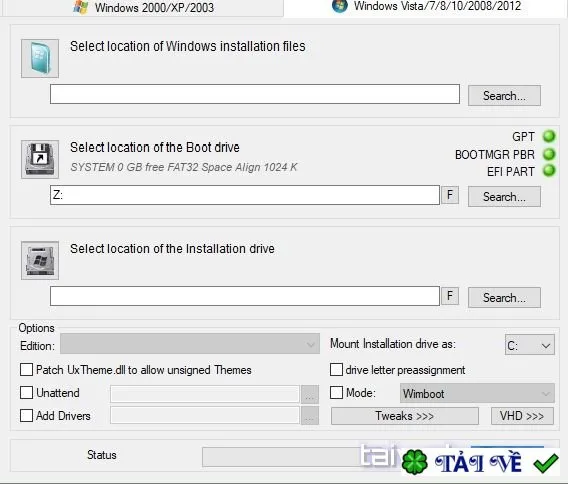The image size is (568, 484).
Task: Click 'Select location of the Installation drive' label
Action: click(172, 249)
